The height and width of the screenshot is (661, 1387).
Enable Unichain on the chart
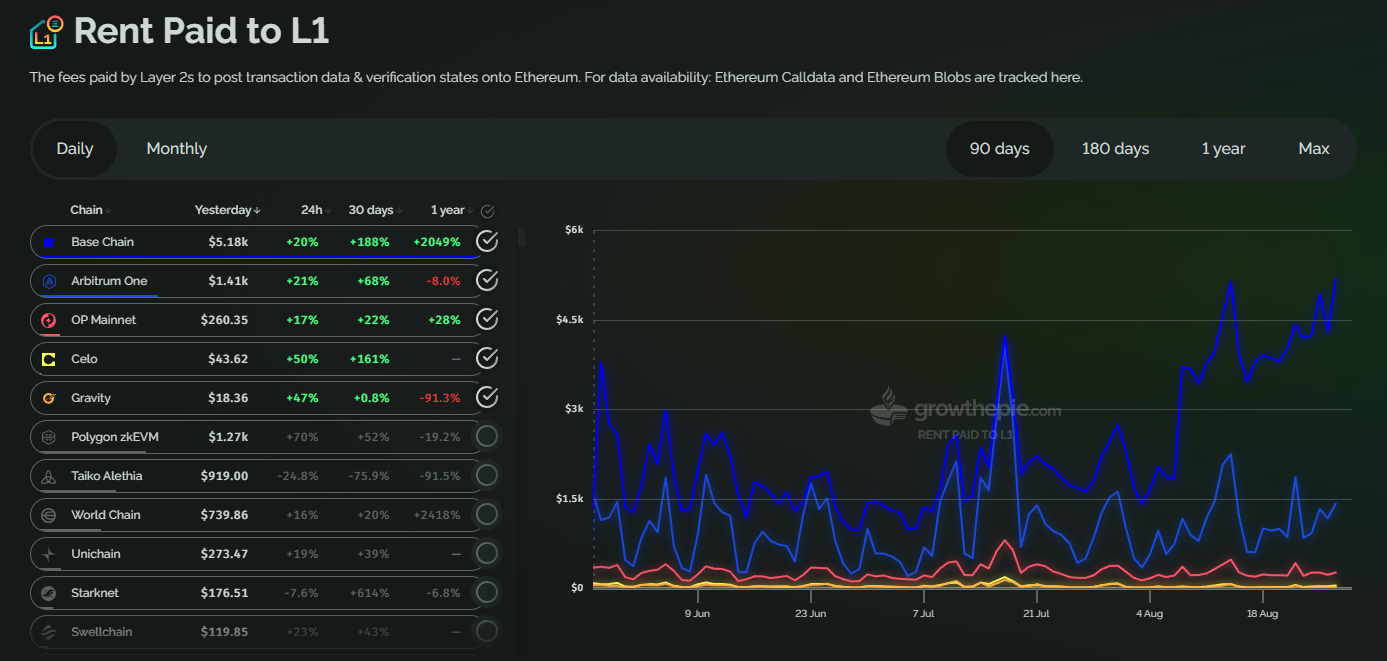(x=487, y=554)
